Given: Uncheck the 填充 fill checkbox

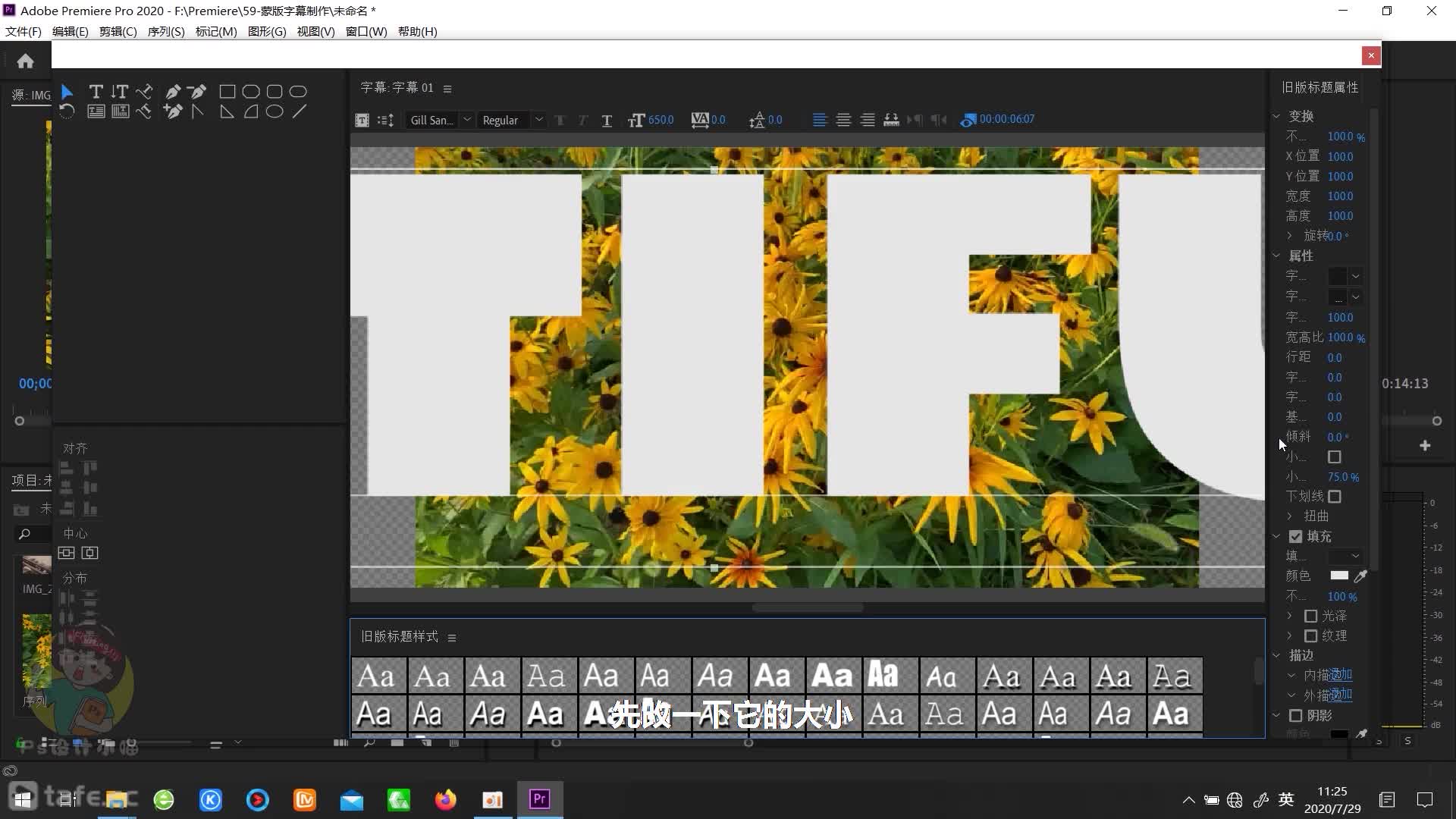Looking at the screenshot, I should click(x=1295, y=536).
